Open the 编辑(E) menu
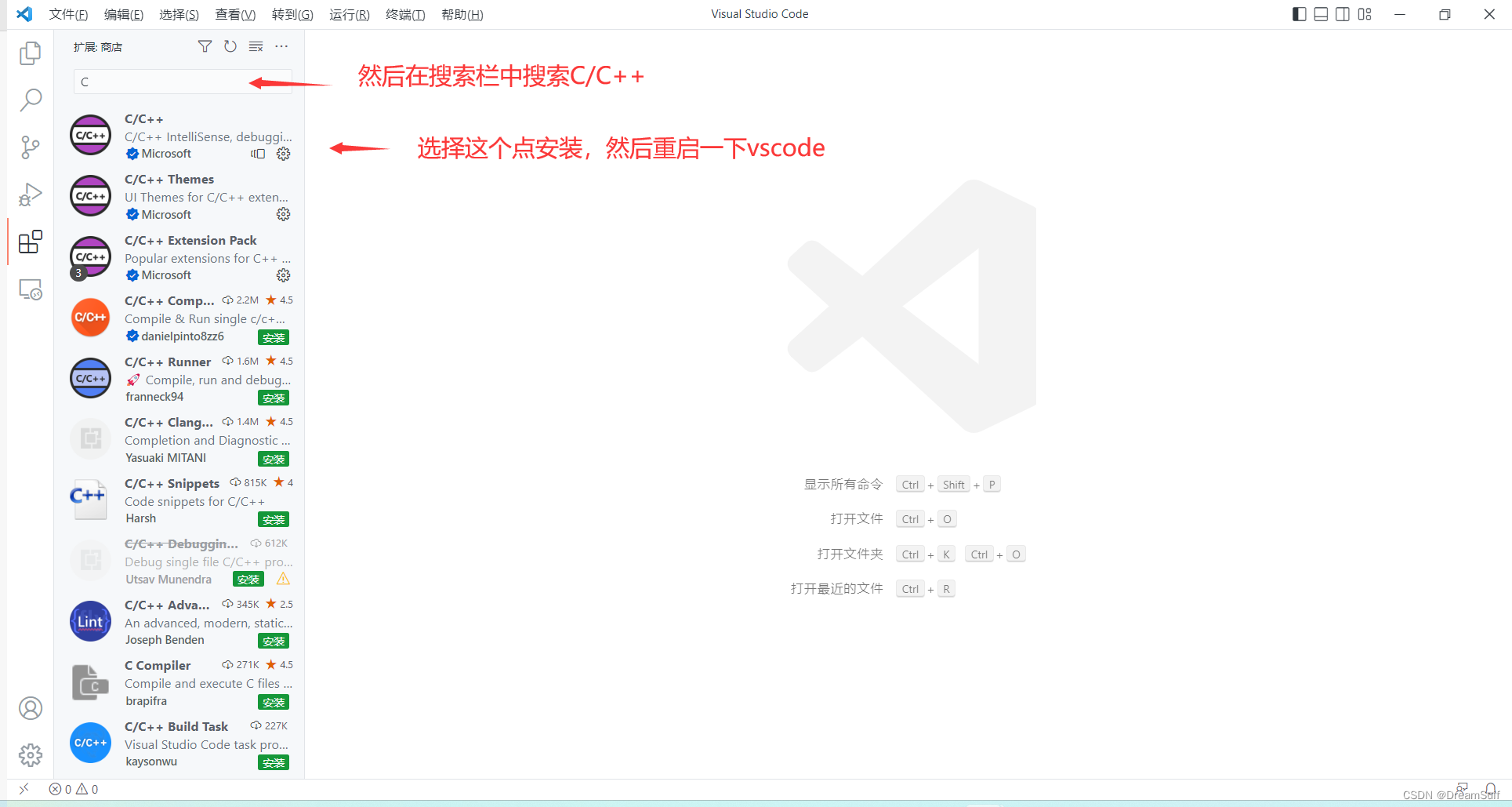 pyautogui.click(x=124, y=14)
